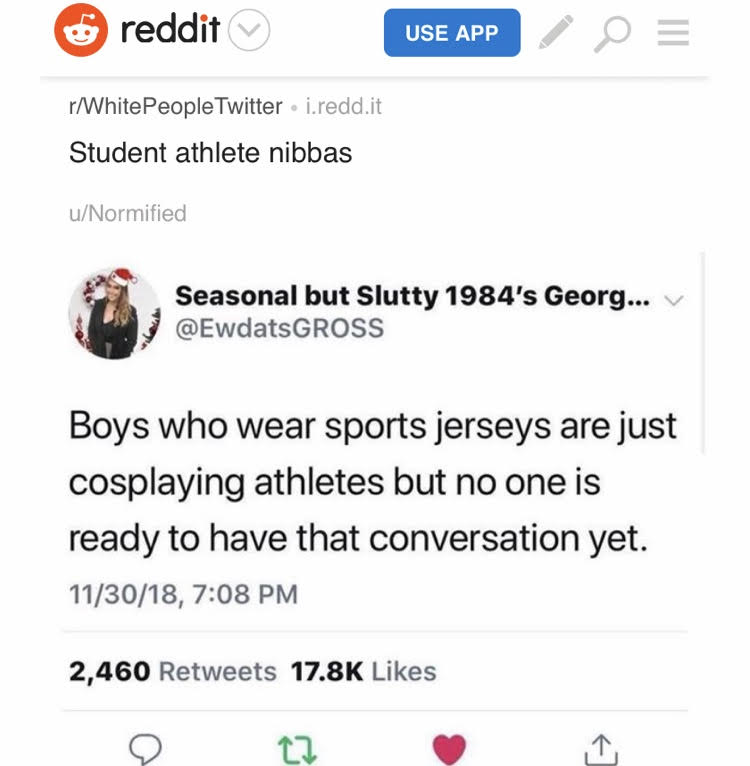Click the tweet author's profile picture
Image resolution: width=750 pixels, height=766 pixels.
(x=114, y=313)
